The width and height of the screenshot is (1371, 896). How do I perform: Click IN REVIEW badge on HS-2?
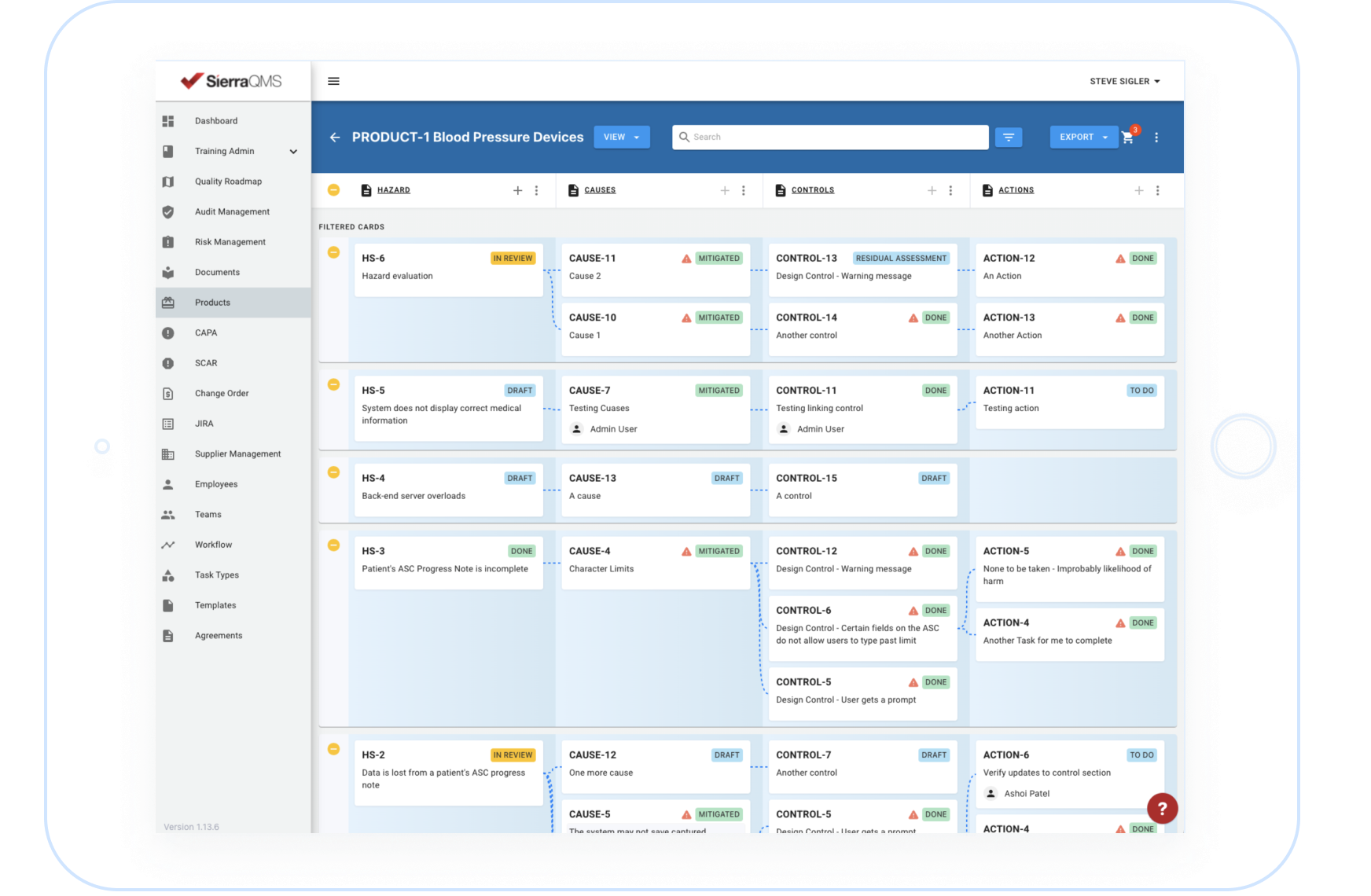513,755
